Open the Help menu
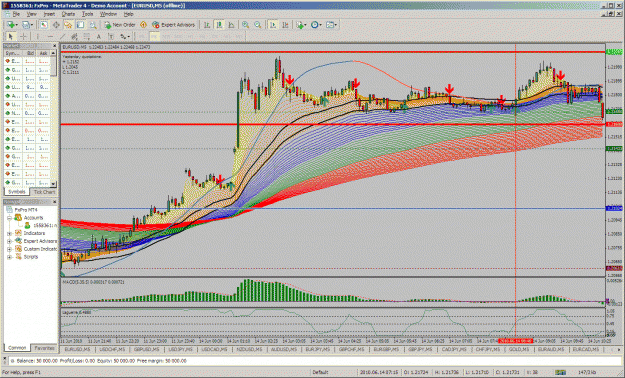This screenshot has height=378, width=625. pyautogui.click(x=128, y=14)
